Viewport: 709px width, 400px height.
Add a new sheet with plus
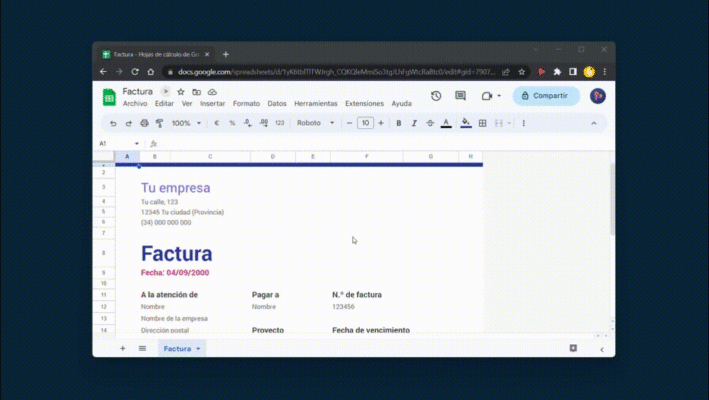(123, 348)
